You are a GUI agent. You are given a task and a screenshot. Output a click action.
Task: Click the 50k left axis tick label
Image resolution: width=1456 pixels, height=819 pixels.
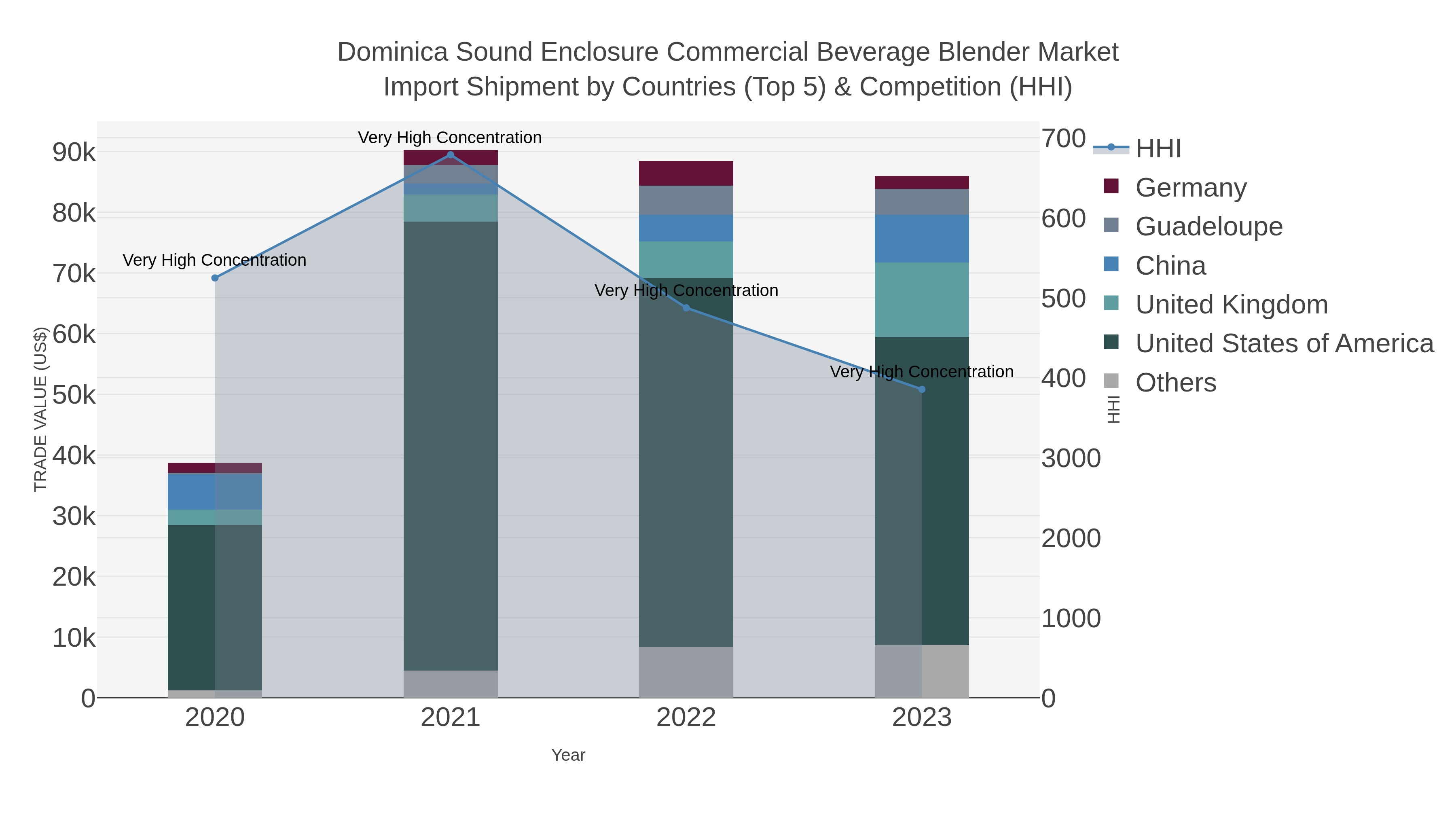point(74,395)
